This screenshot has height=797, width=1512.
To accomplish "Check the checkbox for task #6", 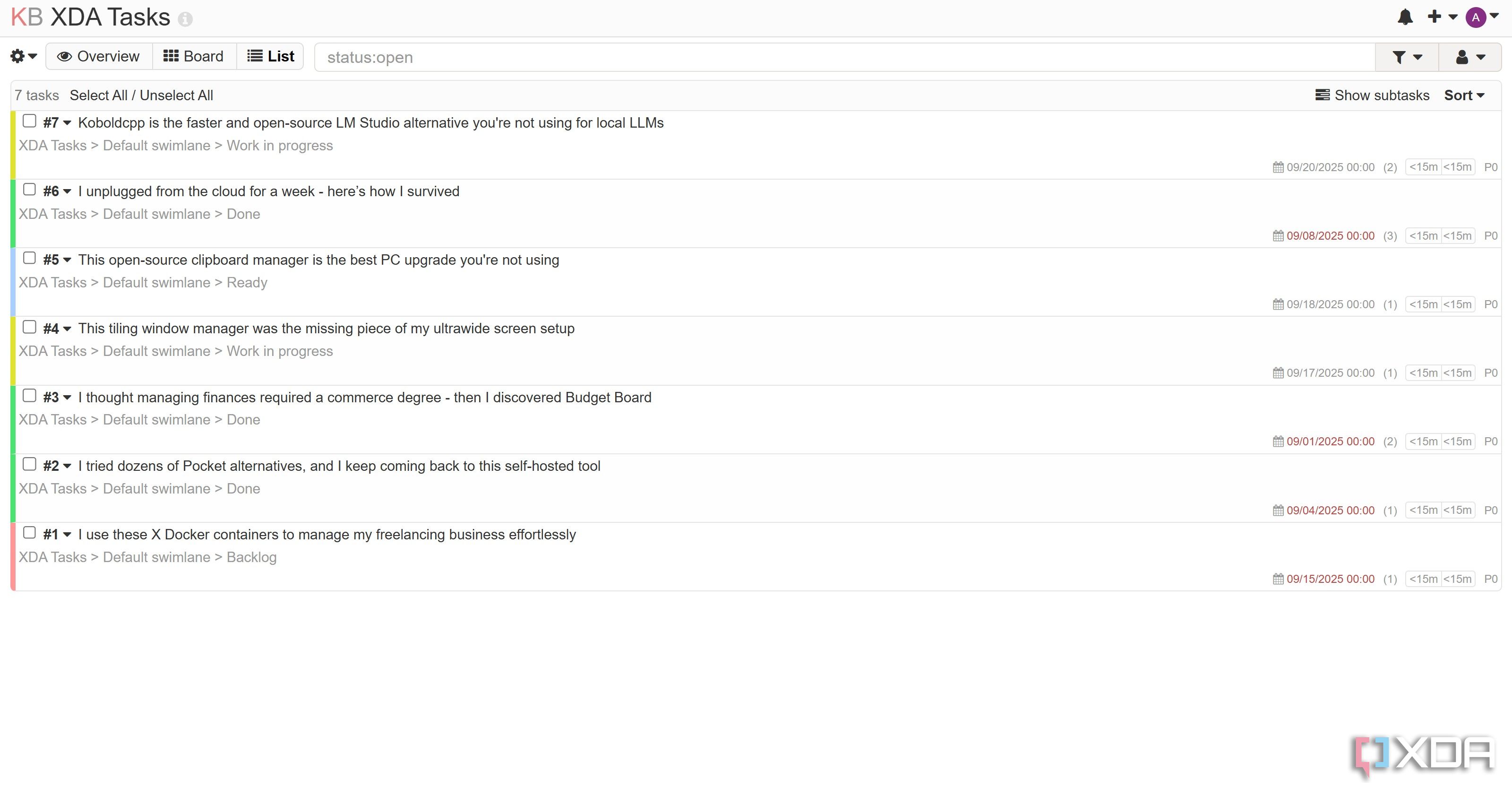I will point(29,190).
